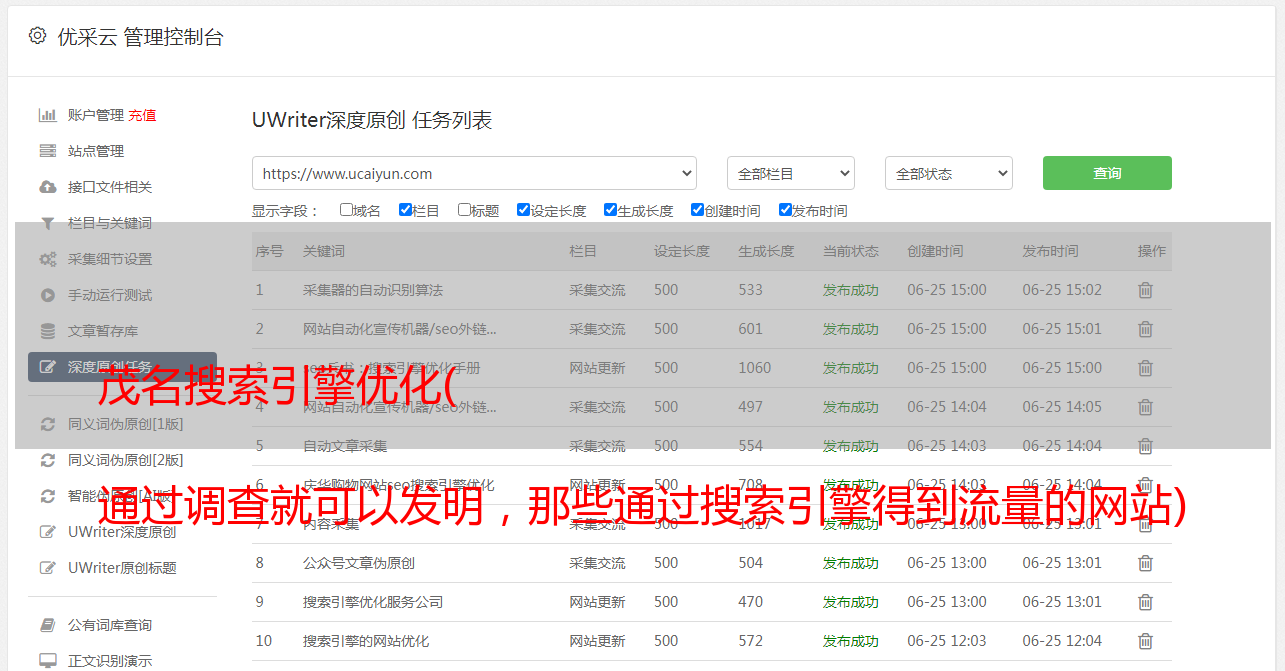Viewport: 1285px width, 671px height.
Task: Click trash icon for row 4 published 14:05
Action: click(1145, 407)
